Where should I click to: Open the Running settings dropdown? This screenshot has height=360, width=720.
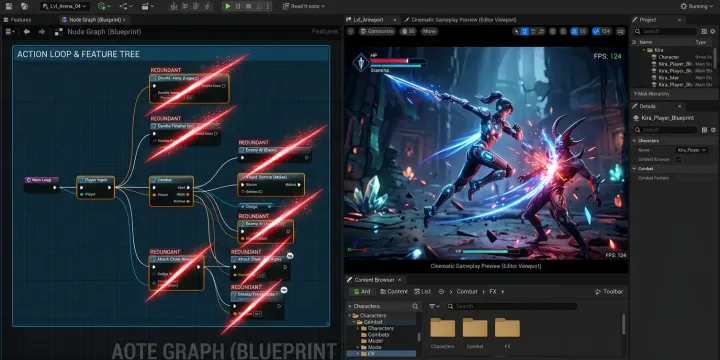point(697,6)
